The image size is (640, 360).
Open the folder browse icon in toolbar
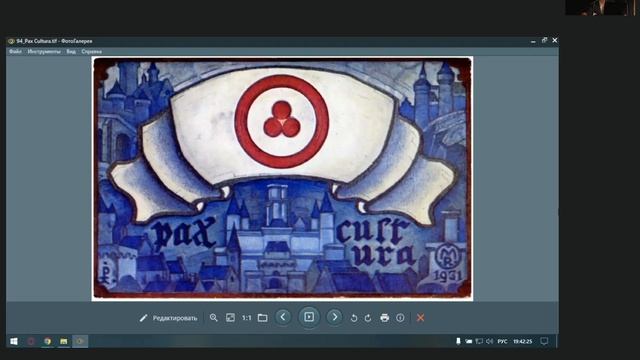pyautogui.click(x=263, y=318)
